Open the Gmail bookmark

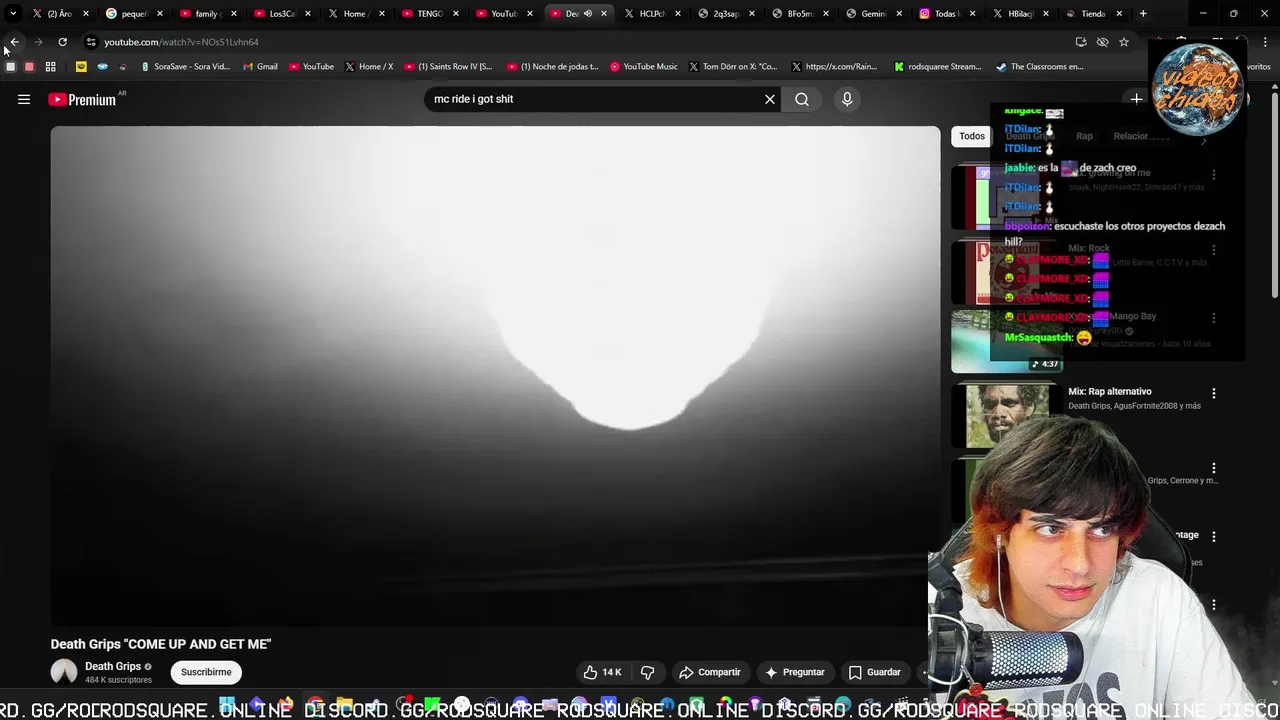point(260,66)
